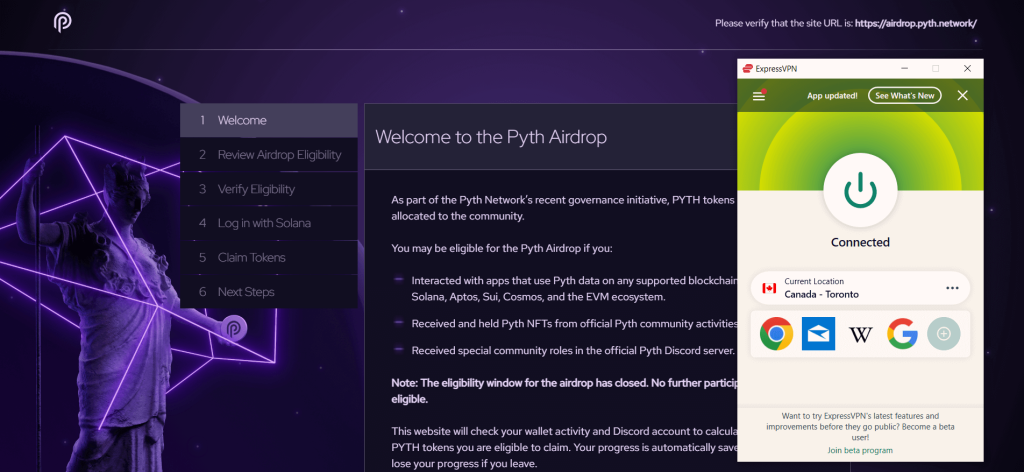Close the ExpressVPN window
1024x472 pixels.
[967, 69]
